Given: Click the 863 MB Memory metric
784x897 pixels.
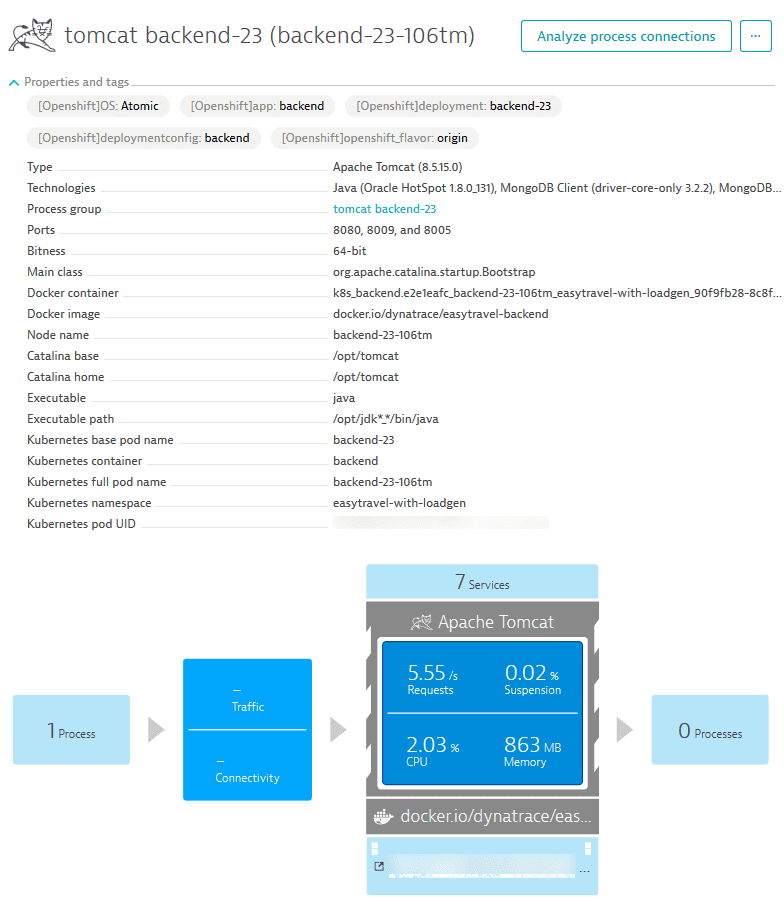Looking at the screenshot, I should [533, 751].
